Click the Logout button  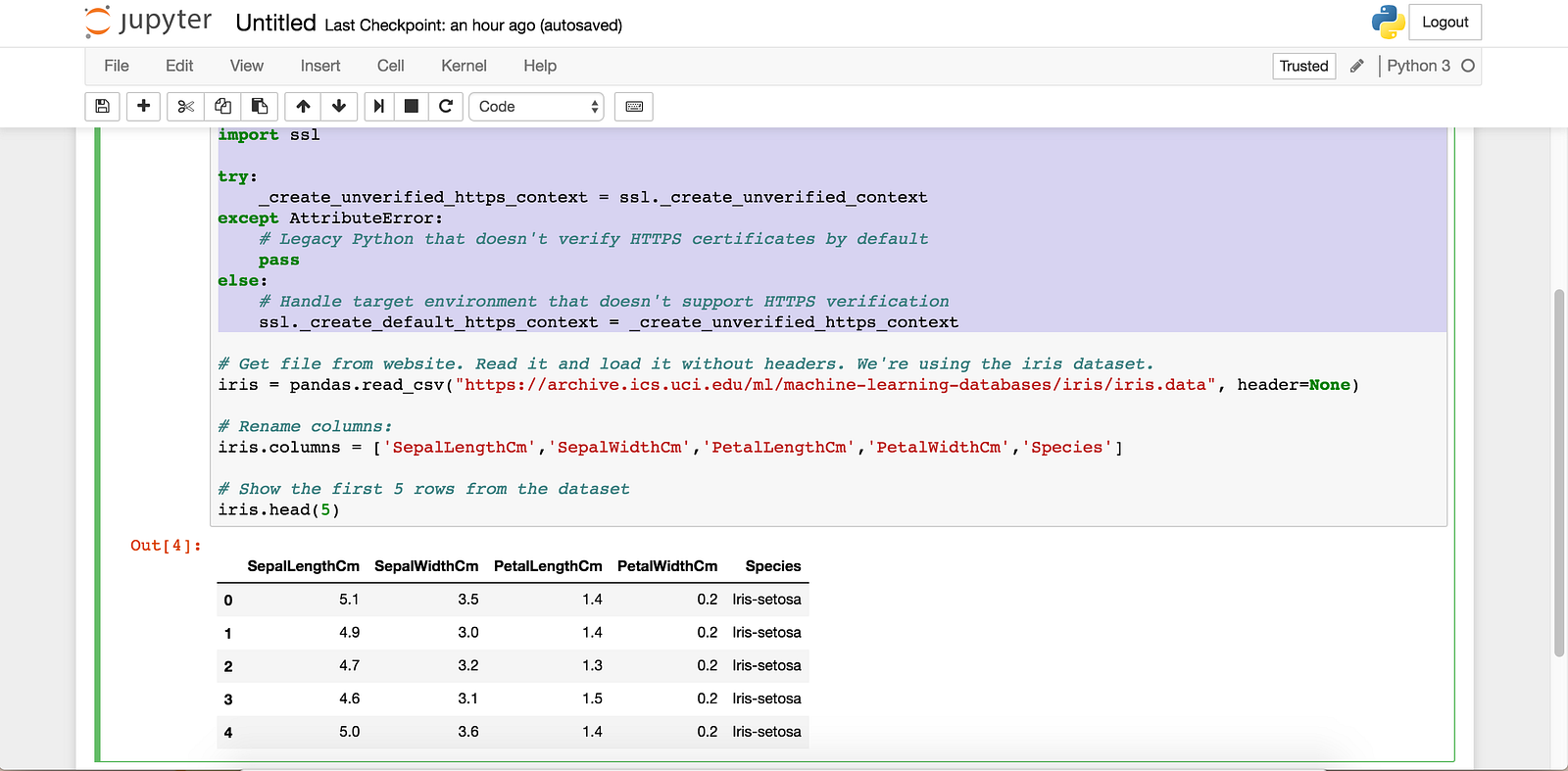[1445, 22]
